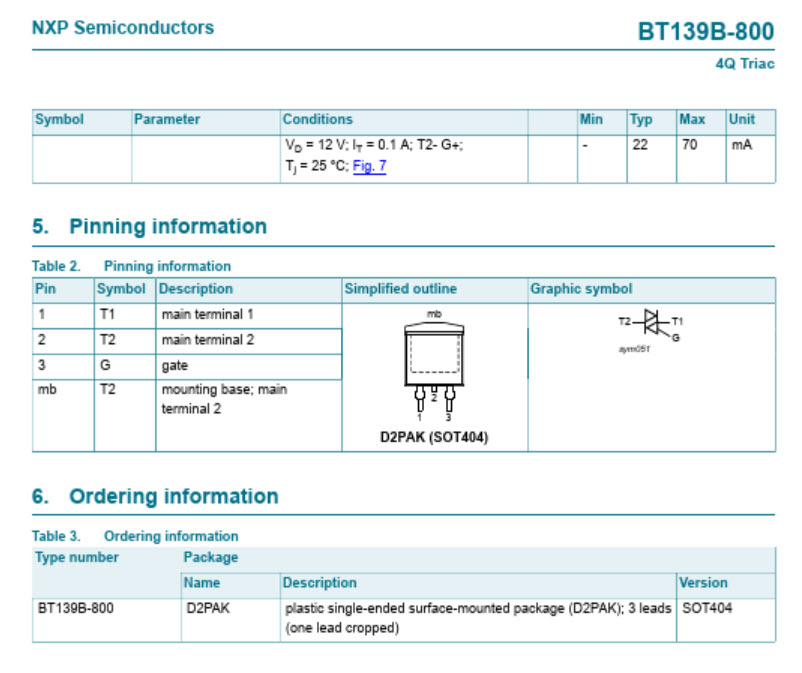
Task: Select the unit cell "mA"
Action: [742, 145]
